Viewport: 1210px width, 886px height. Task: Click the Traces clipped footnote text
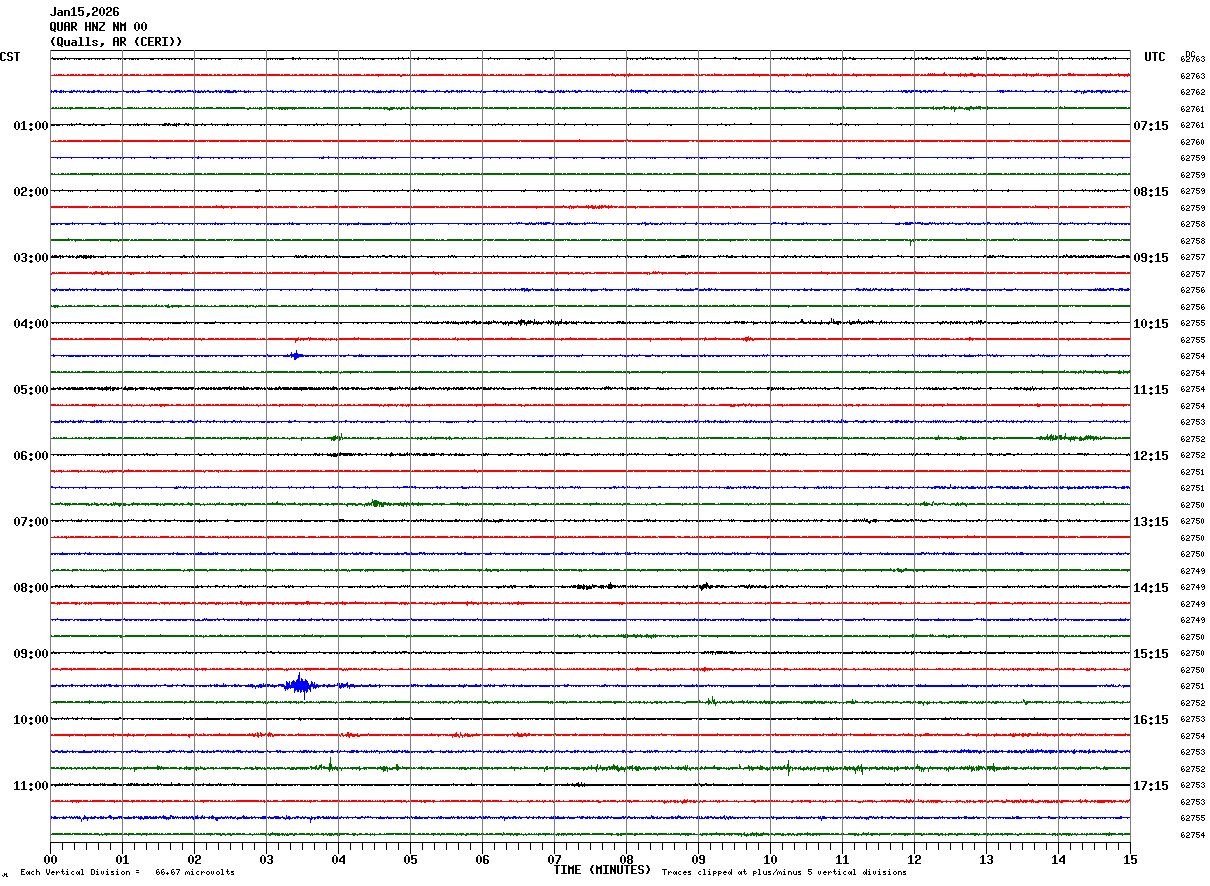click(x=784, y=873)
